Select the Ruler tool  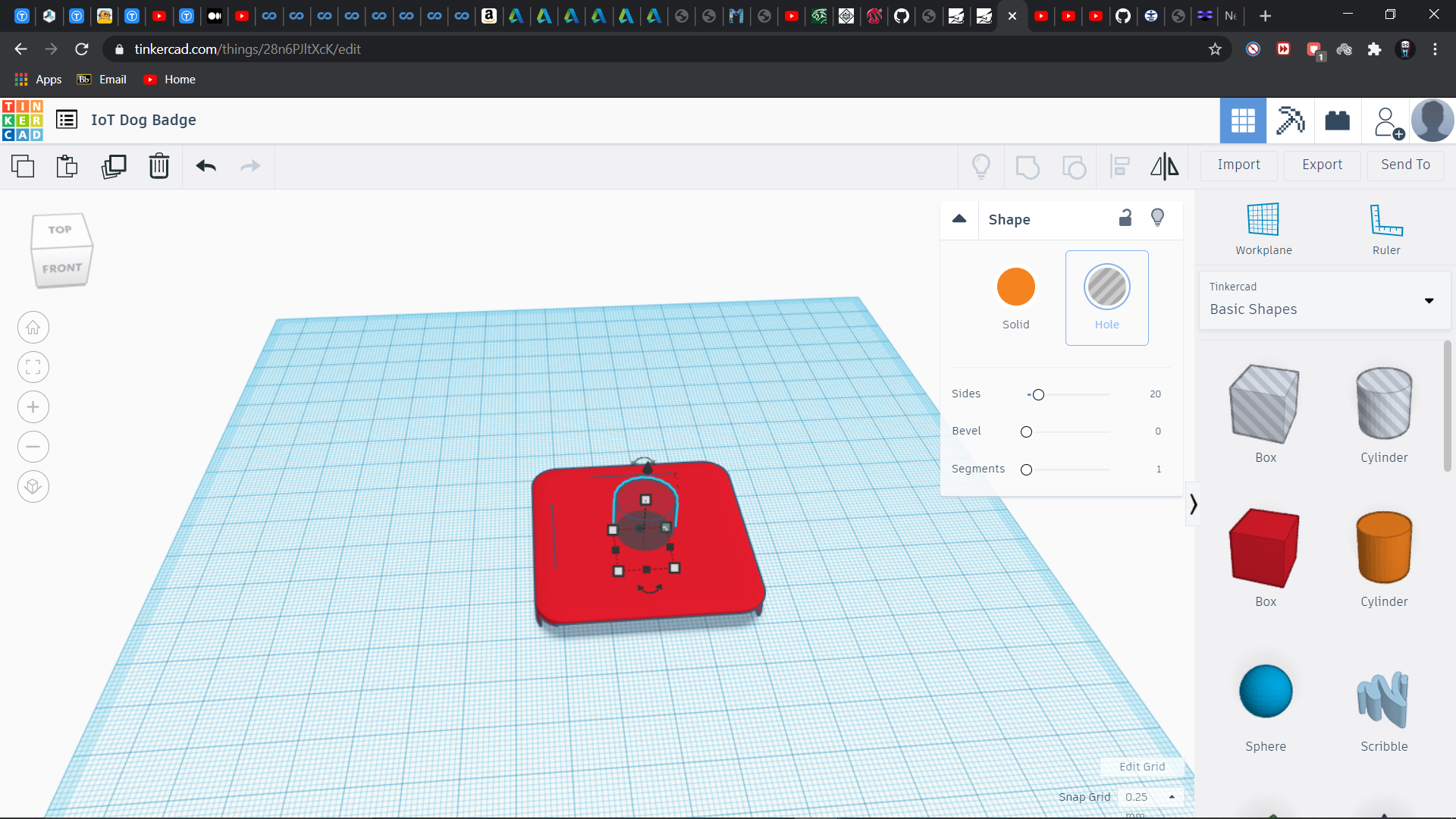[1385, 229]
